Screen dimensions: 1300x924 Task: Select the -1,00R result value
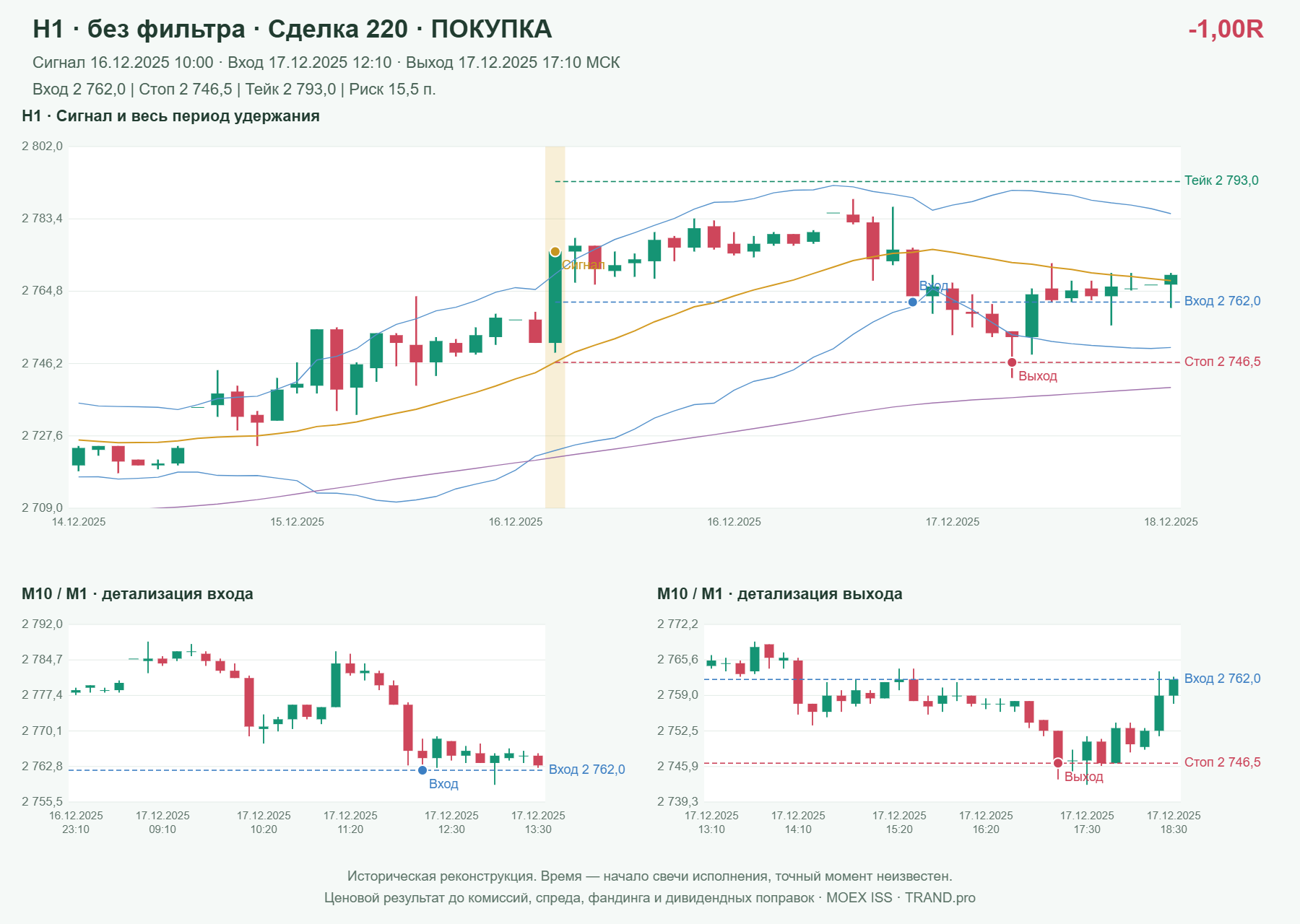click(1226, 30)
